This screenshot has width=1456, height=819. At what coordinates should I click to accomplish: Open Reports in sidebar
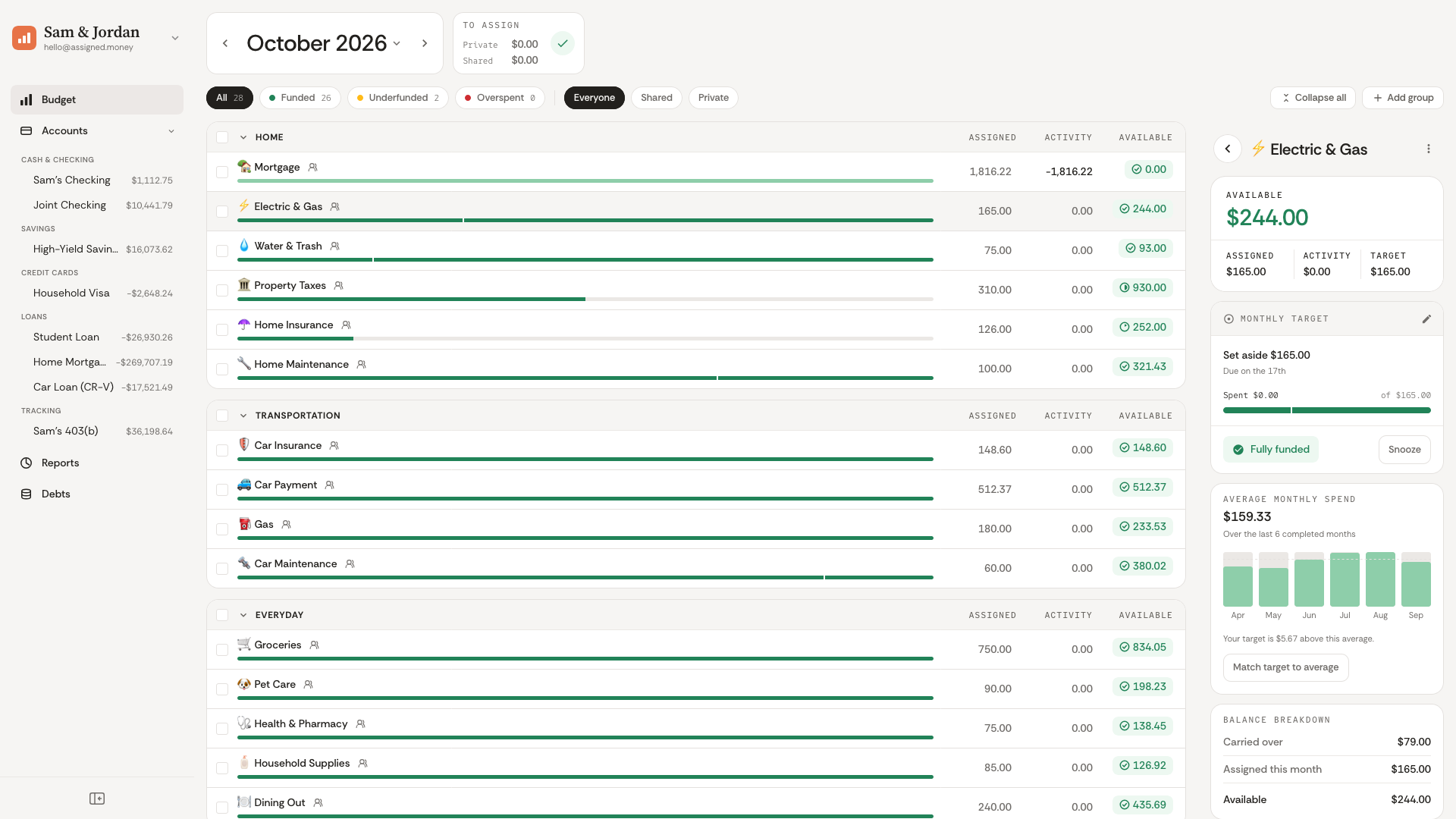click(97, 463)
